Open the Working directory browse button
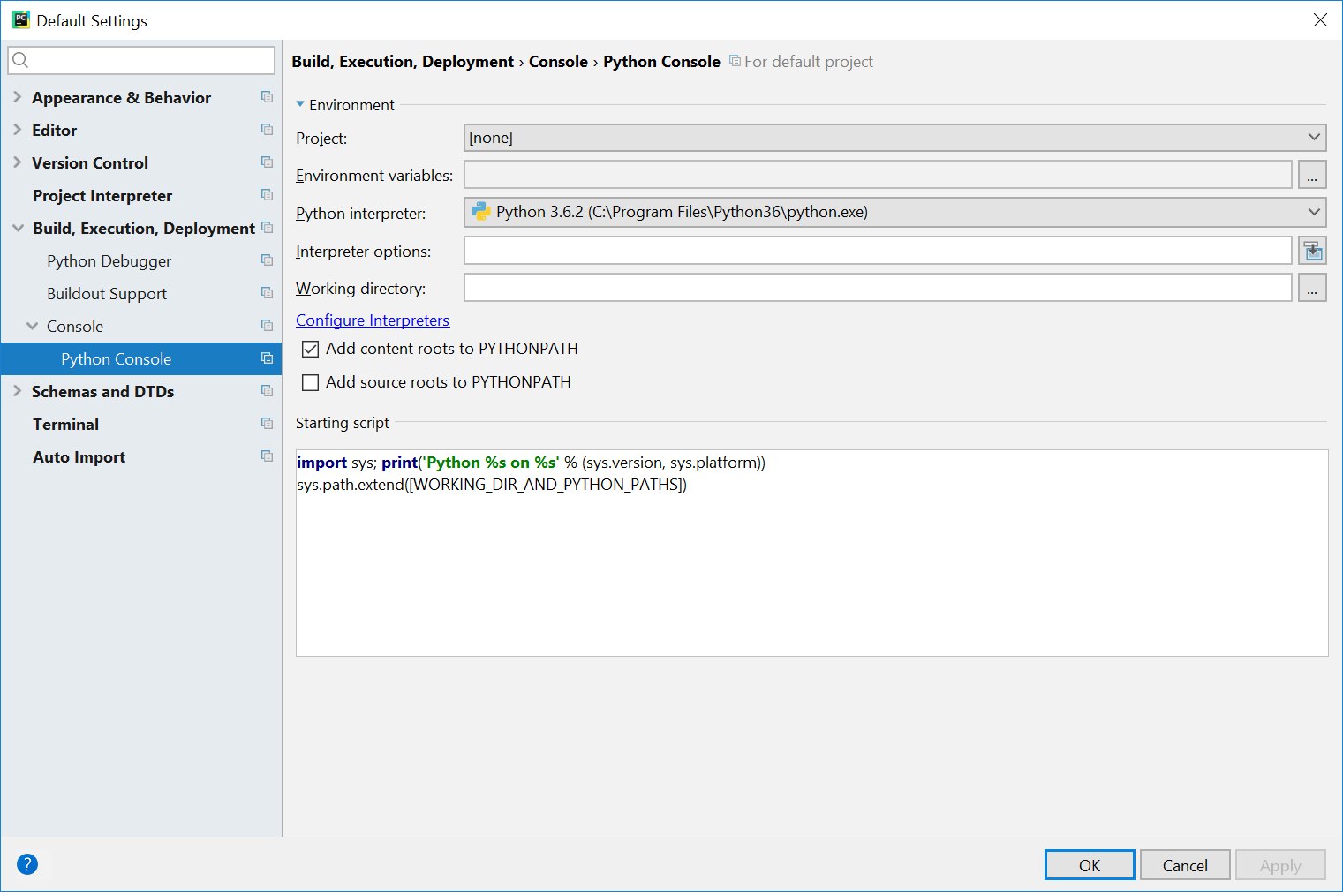The height and width of the screenshot is (896, 1343). 1312,288
